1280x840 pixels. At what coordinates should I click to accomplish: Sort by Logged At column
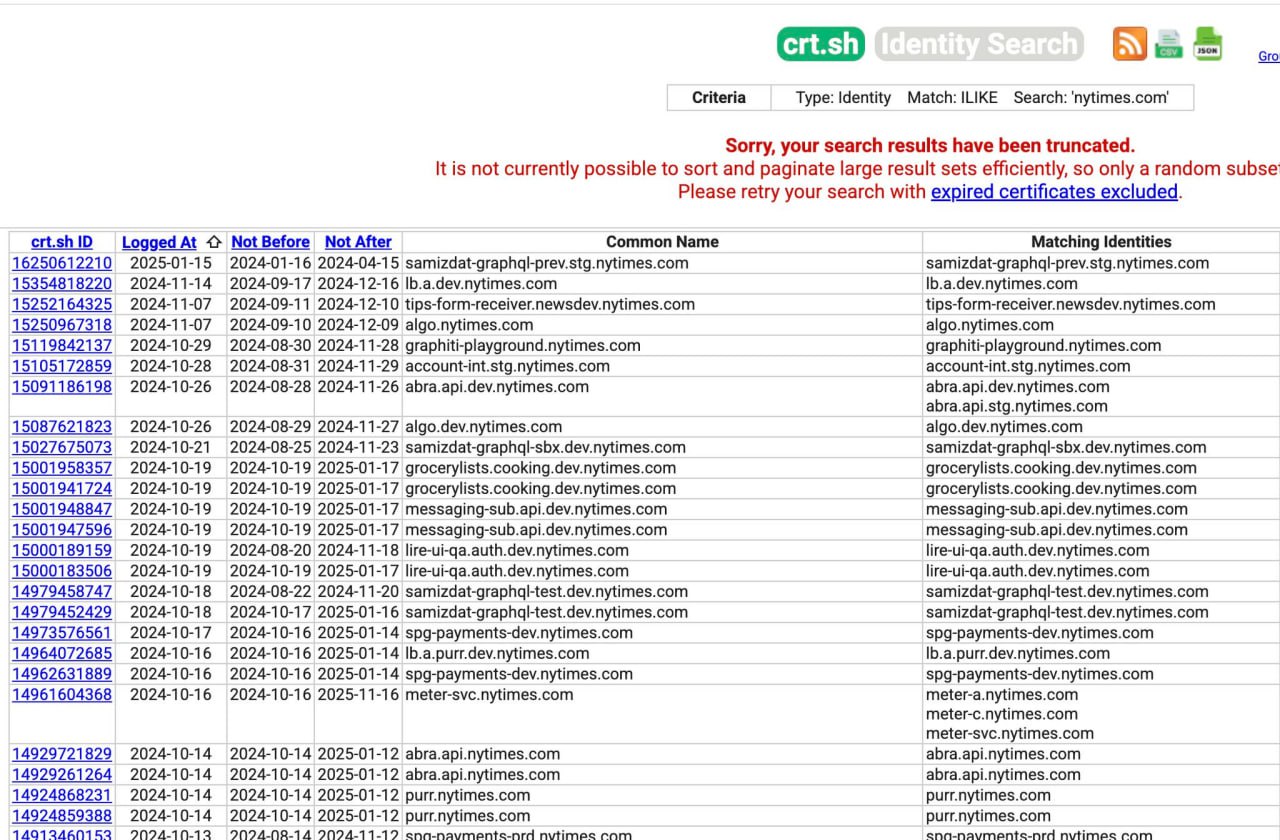click(x=159, y=242)
